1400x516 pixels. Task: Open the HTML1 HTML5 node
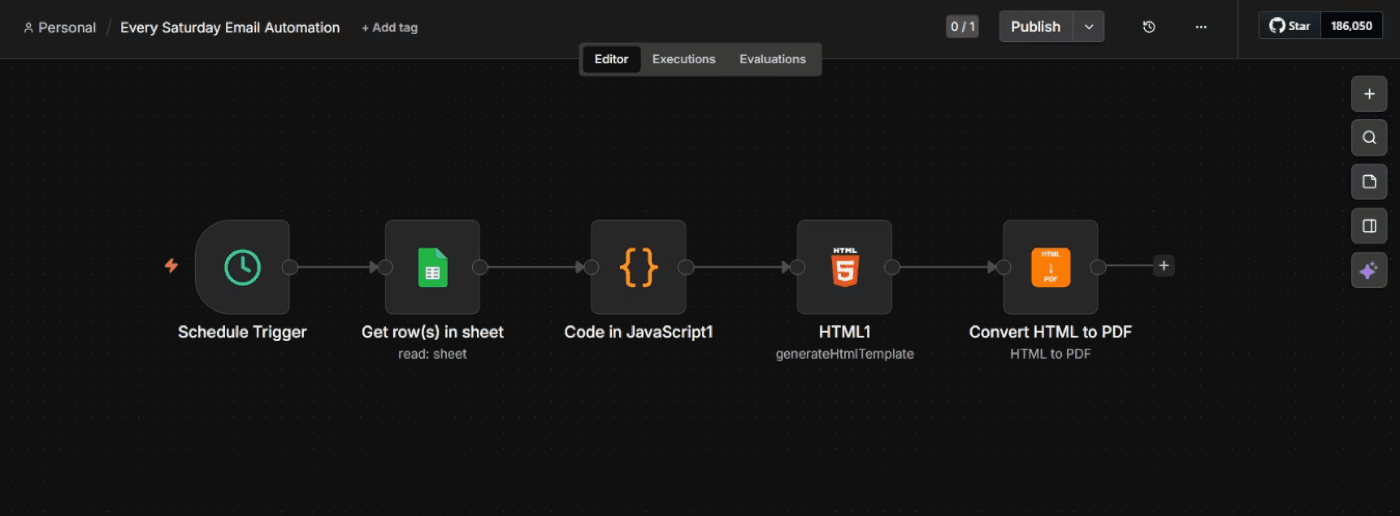(844, 267)
